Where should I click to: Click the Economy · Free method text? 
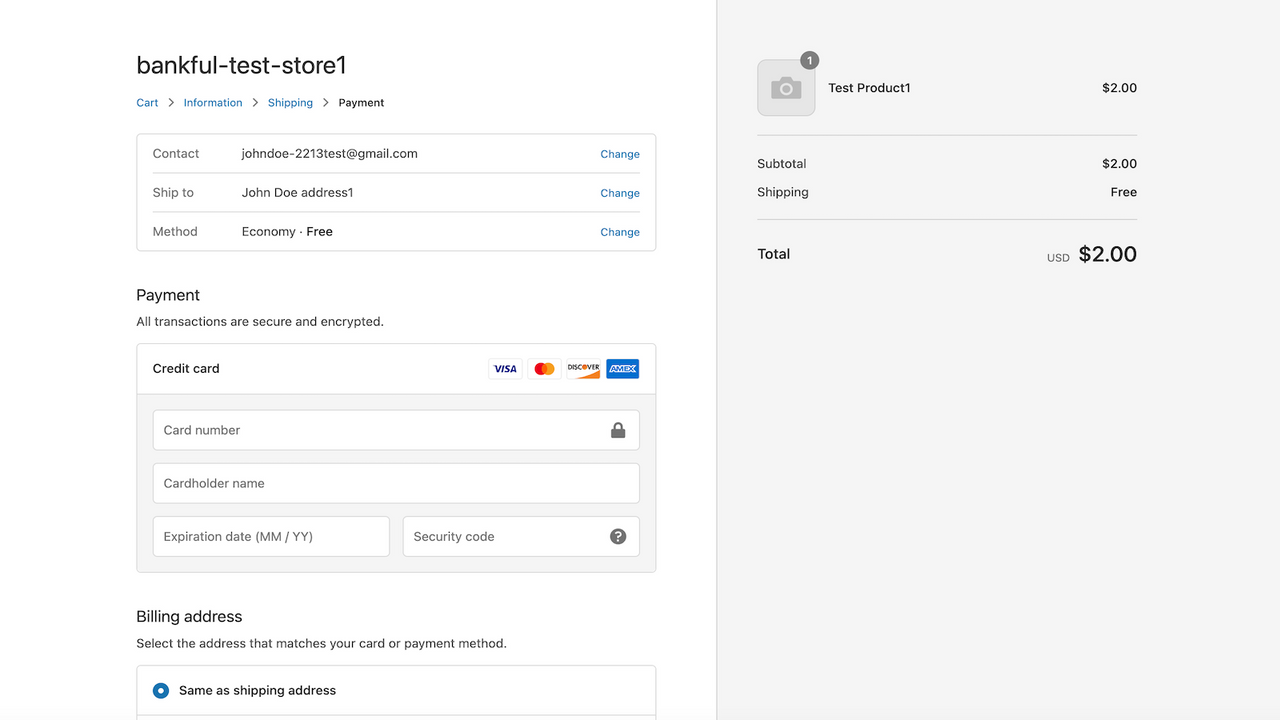(287, 232)
